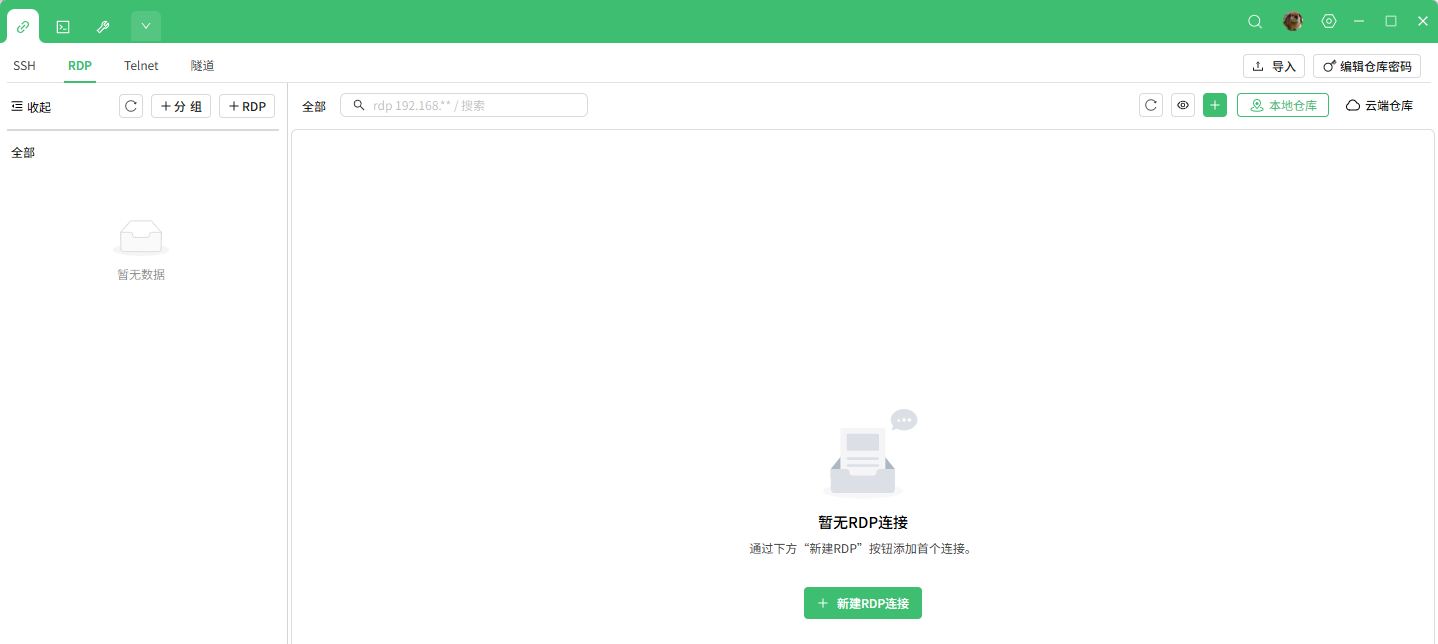Switch to the SSH tab
This screenshot has width=1438, height=644.
(x=24, y=66)
